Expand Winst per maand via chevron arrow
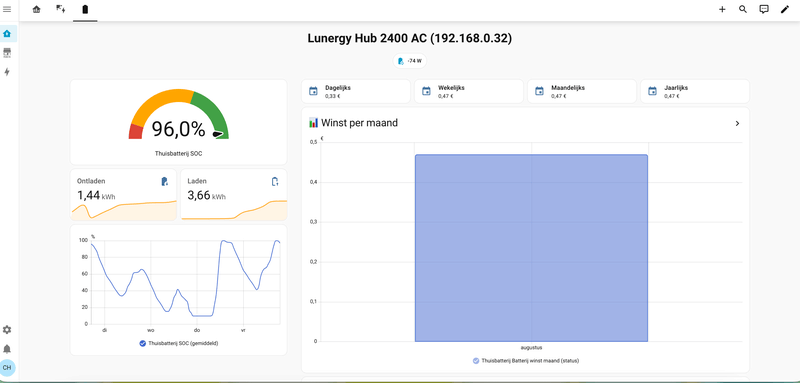800x383 pixels. pos(737,123)
